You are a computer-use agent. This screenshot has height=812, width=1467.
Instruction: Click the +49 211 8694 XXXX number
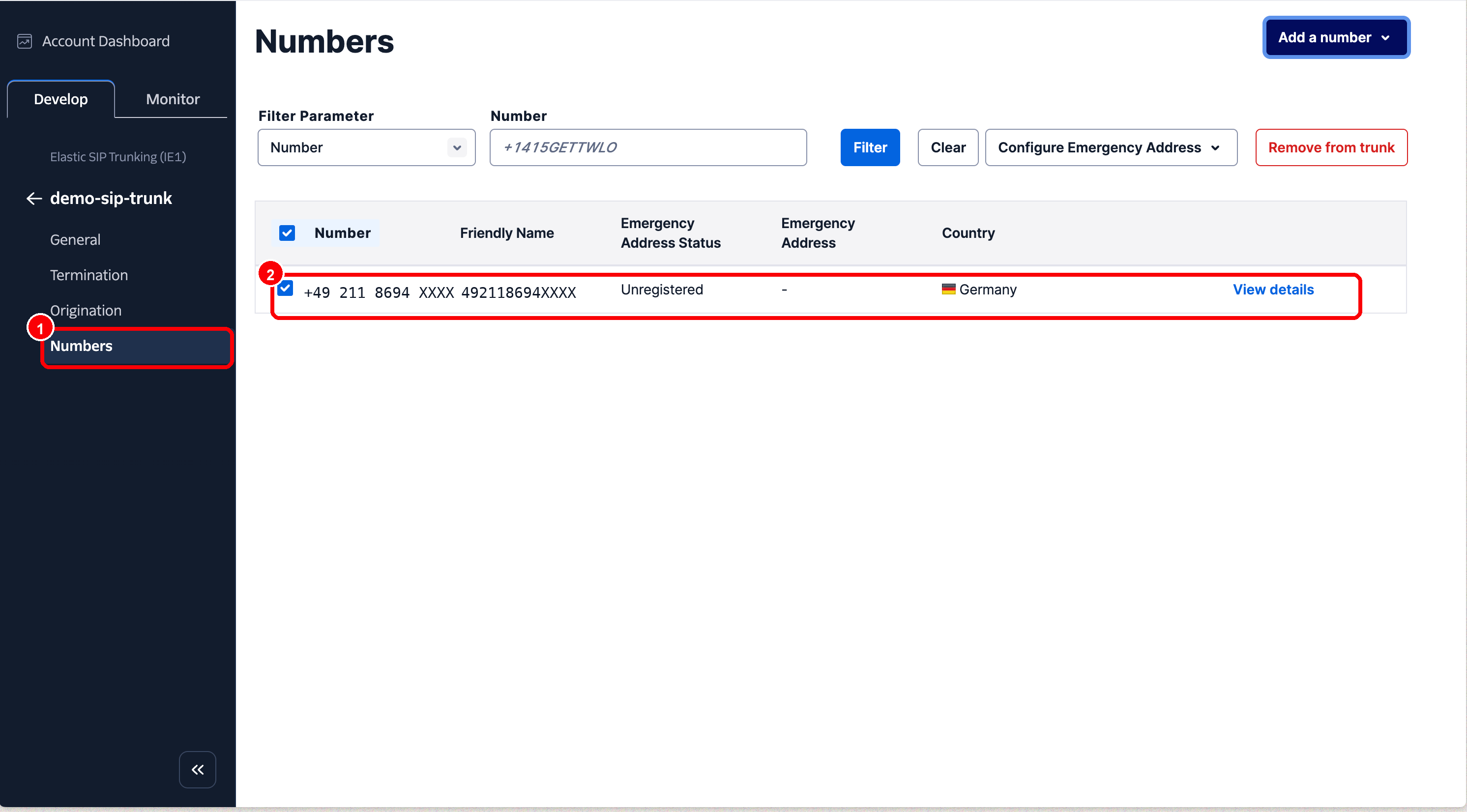(x=379, y=292)
